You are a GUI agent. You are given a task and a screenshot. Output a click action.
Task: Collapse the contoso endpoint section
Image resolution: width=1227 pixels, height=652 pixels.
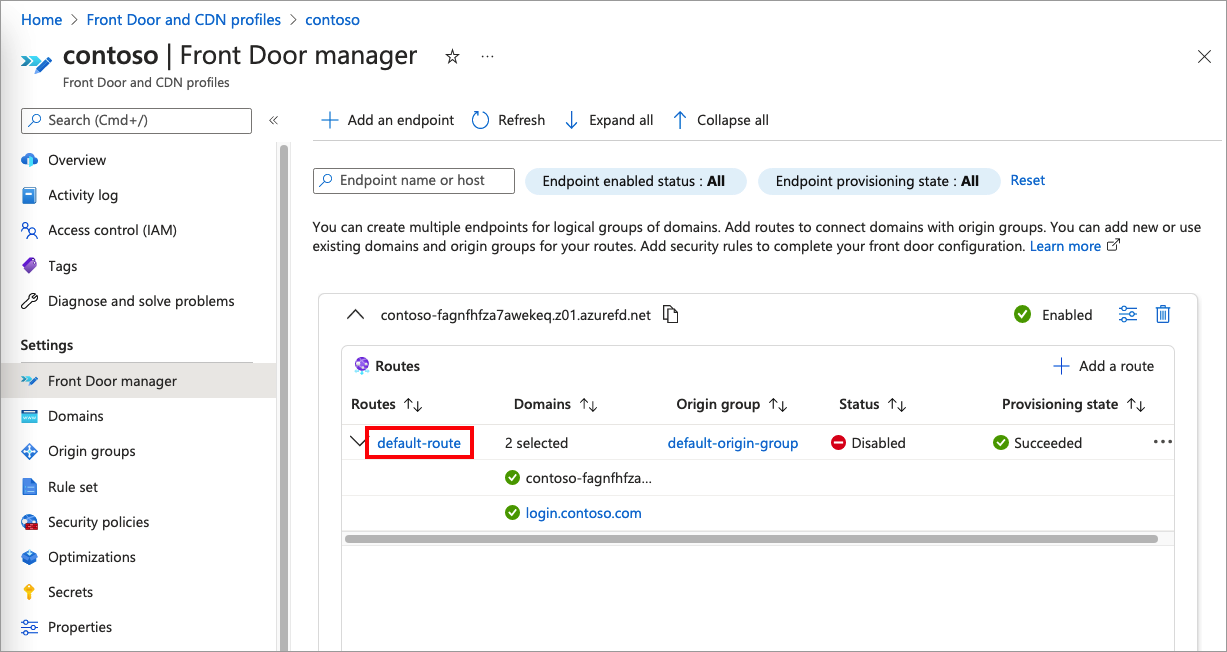[356, 314]
